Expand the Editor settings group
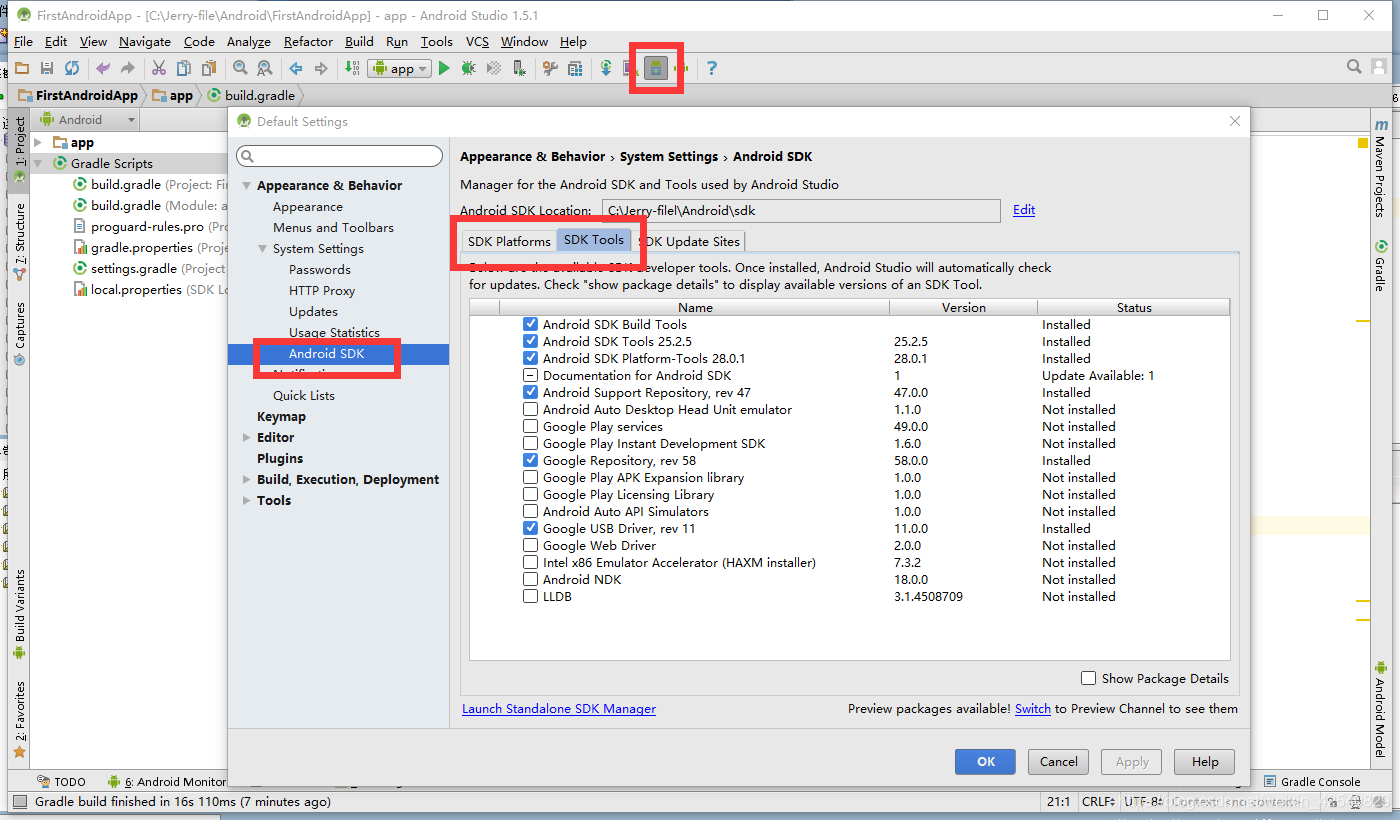The width and height of the screenshot is (1400, 820). tap(247, 438)
